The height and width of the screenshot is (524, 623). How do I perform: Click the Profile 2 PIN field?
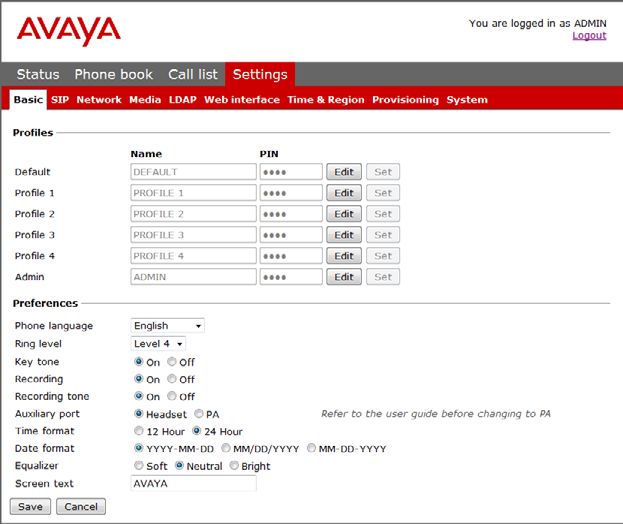[x=291, y=214]
